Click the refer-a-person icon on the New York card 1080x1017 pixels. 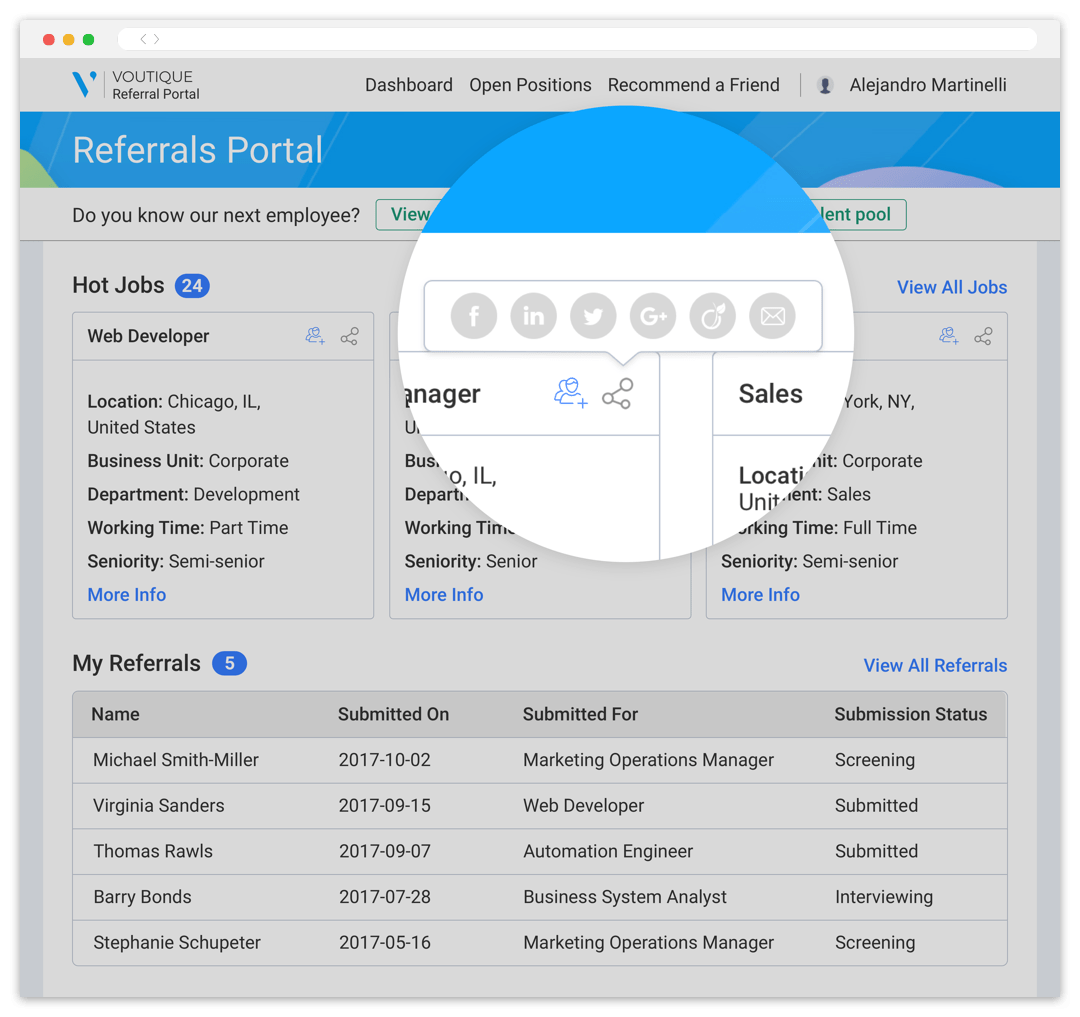949,336
